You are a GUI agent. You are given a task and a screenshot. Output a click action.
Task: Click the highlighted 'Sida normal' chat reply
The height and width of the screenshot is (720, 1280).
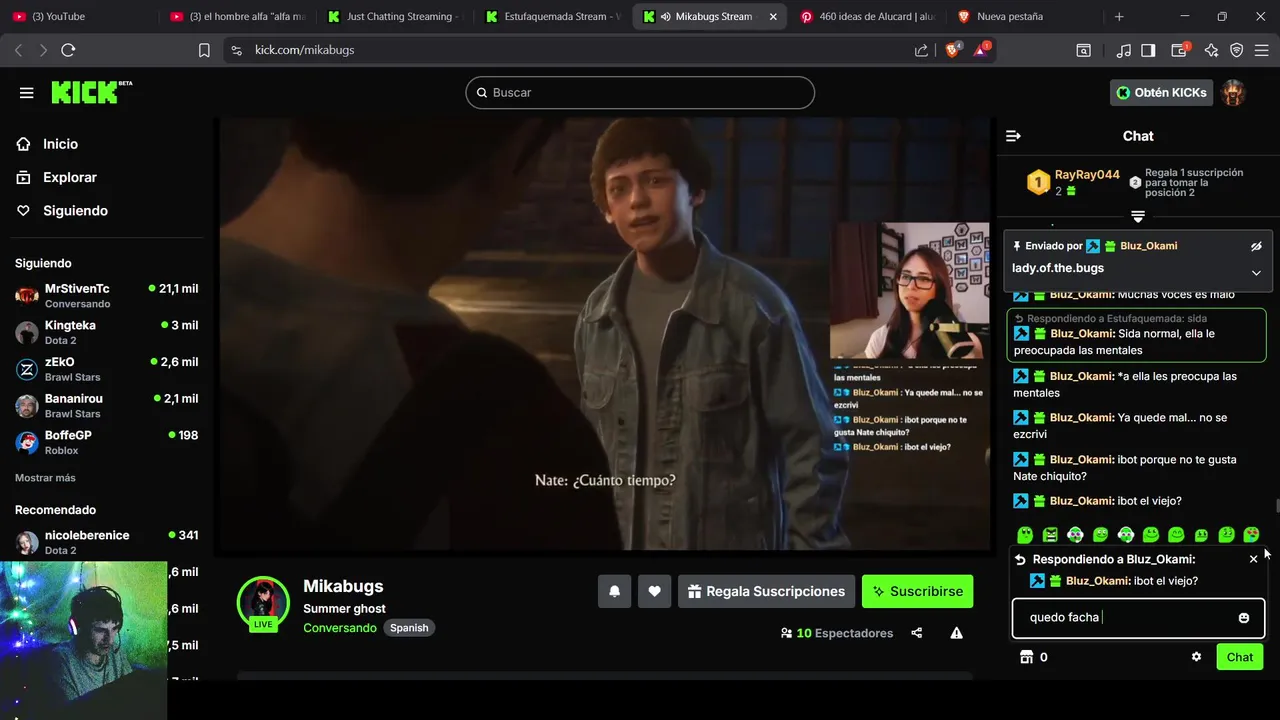(x=1137, y=335)
